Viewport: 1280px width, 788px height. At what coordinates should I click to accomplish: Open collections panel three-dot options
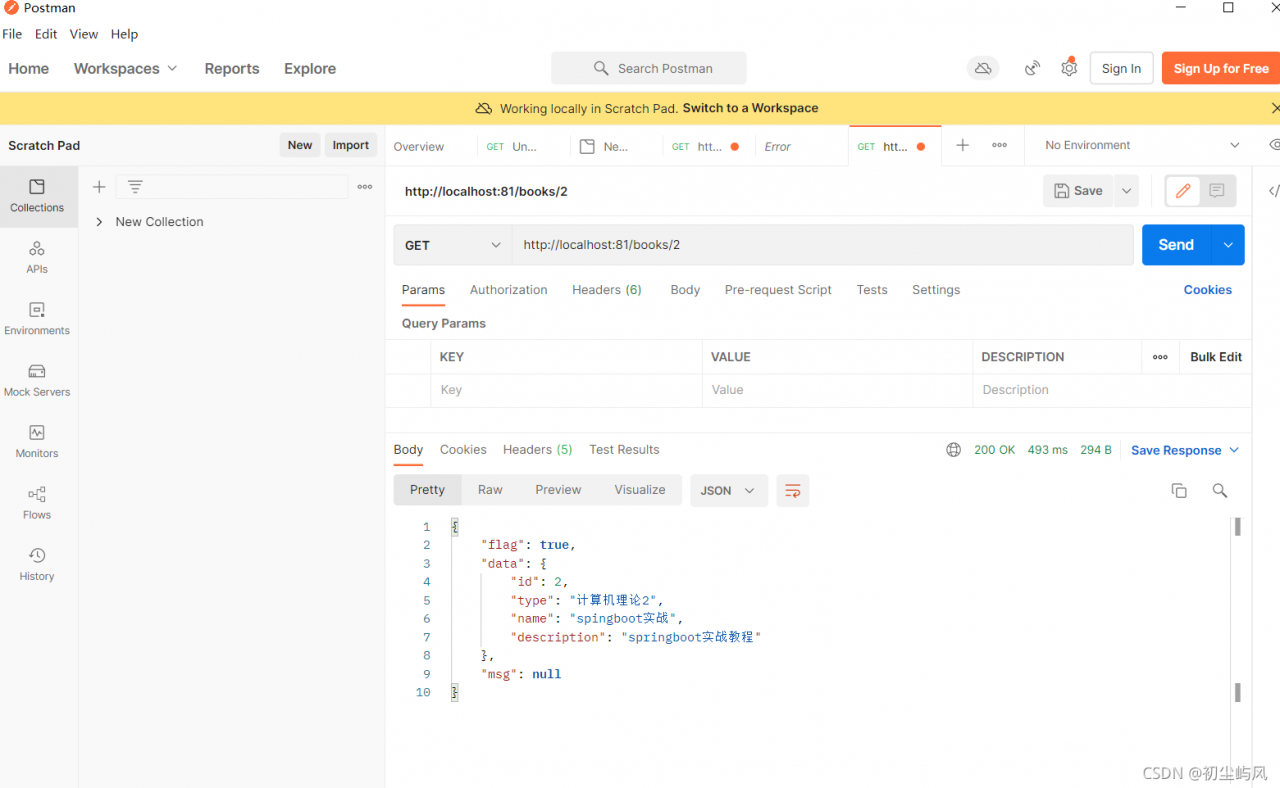point(365,187)
